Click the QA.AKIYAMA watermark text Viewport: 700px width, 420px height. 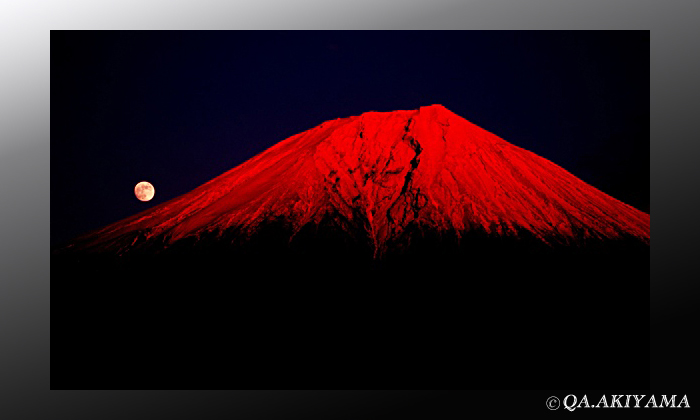[x=626, y=402]
